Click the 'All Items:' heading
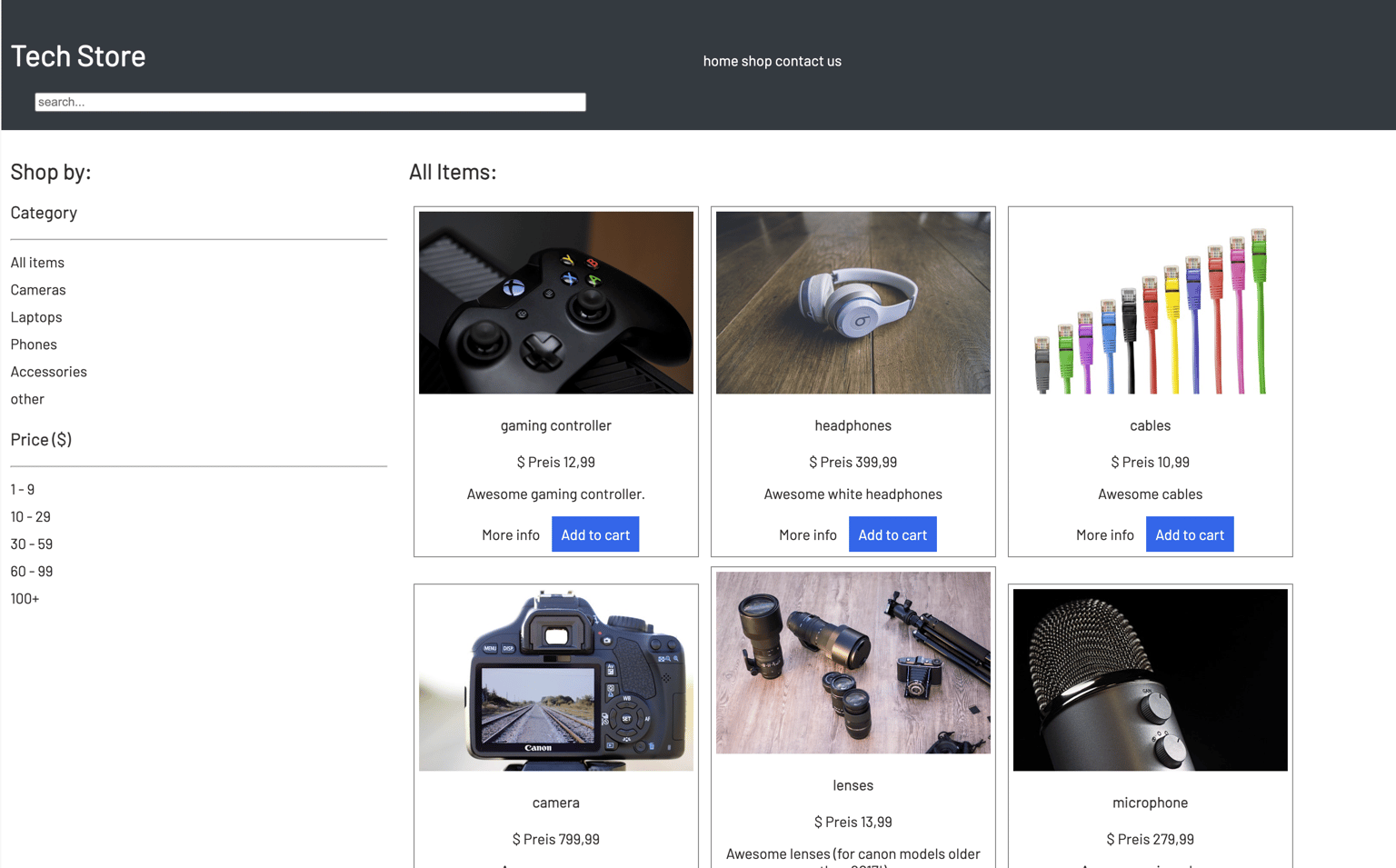Viewport: 1396px width, 868px height. [x=453, y=172]
